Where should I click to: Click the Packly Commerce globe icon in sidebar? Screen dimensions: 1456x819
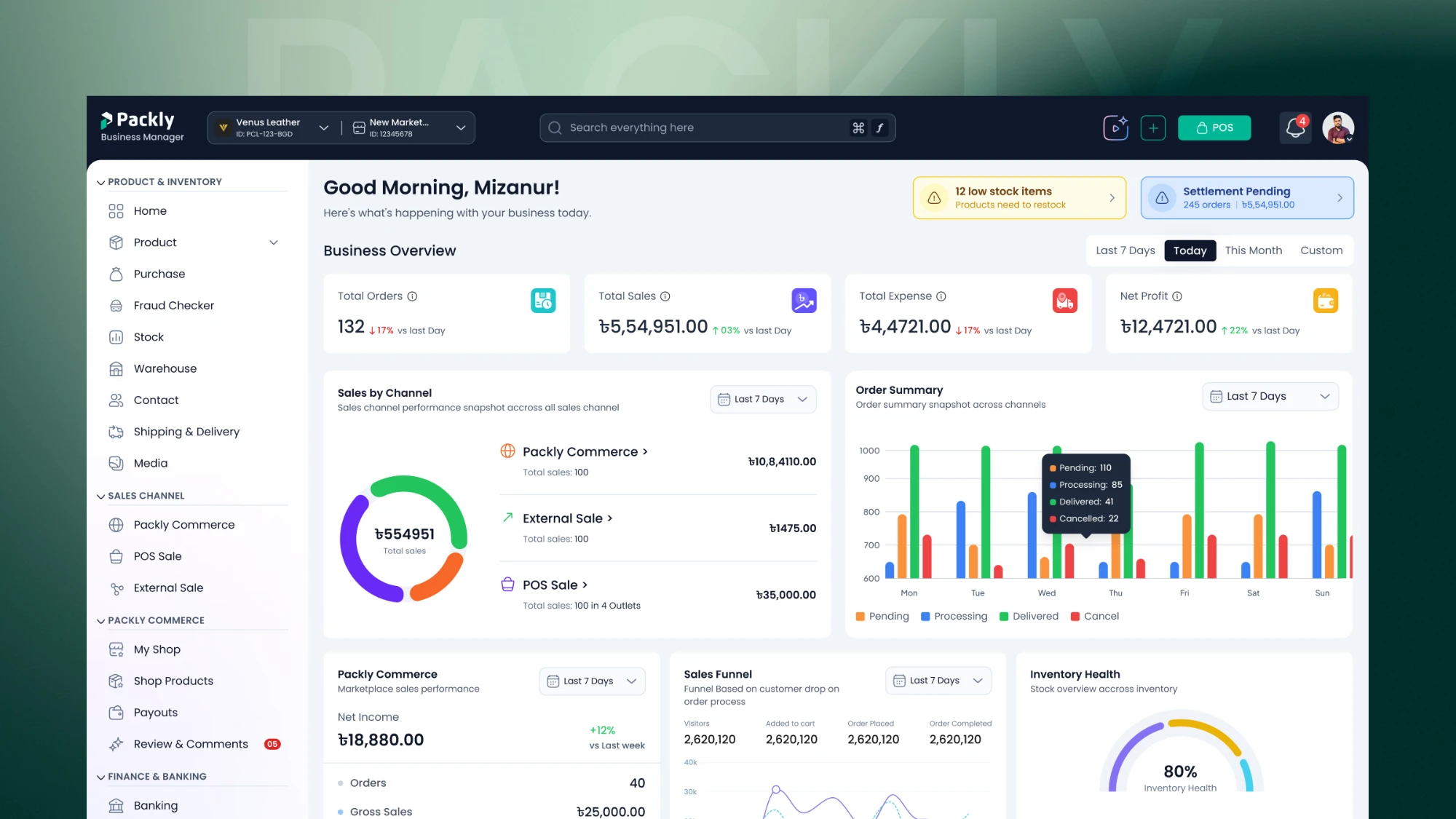(116, 525)
